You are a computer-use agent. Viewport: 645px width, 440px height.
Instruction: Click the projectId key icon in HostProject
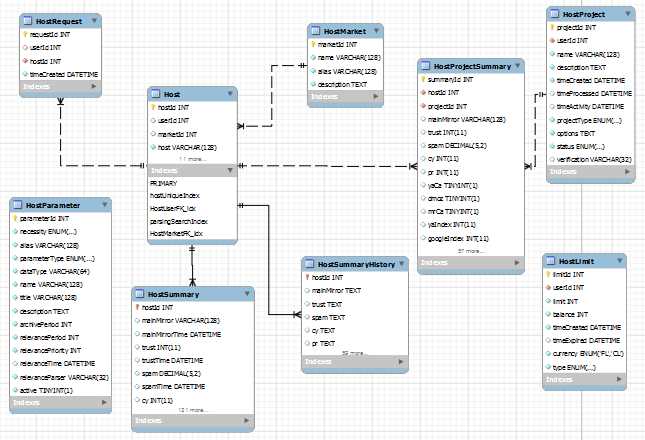pyautogui.click(x=552, y=28)
